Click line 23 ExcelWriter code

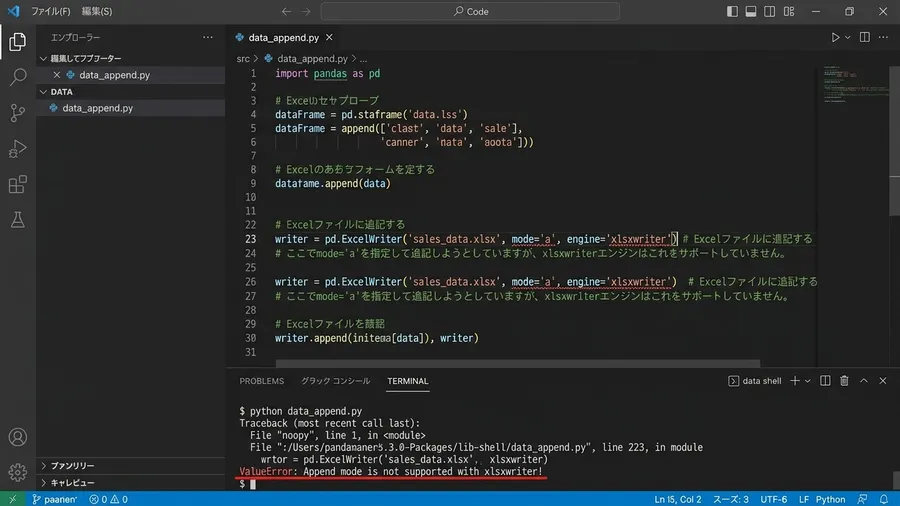click(x=476, y=239)
